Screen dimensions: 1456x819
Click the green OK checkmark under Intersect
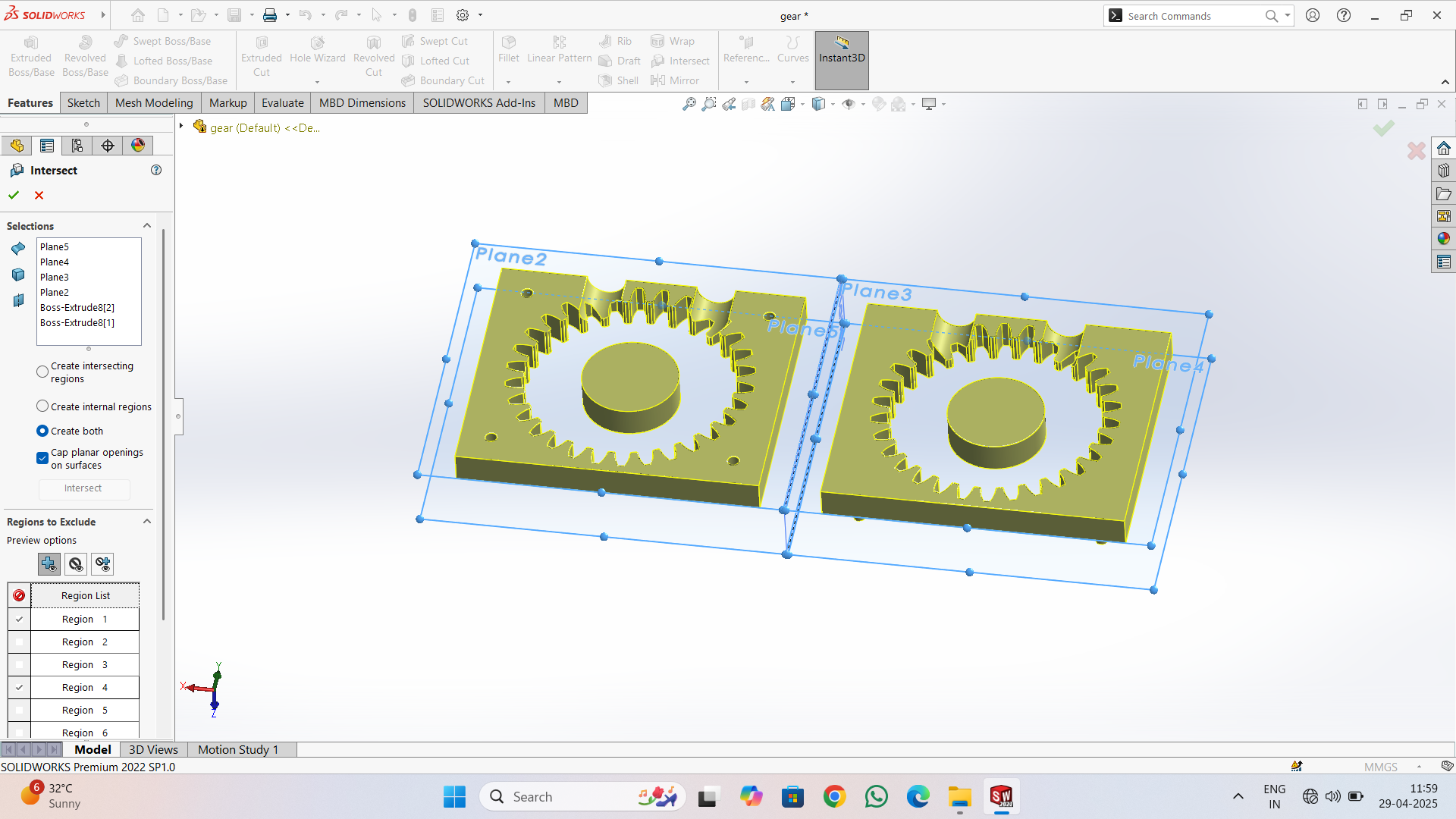pyautogui.click(x=14, y=195)
